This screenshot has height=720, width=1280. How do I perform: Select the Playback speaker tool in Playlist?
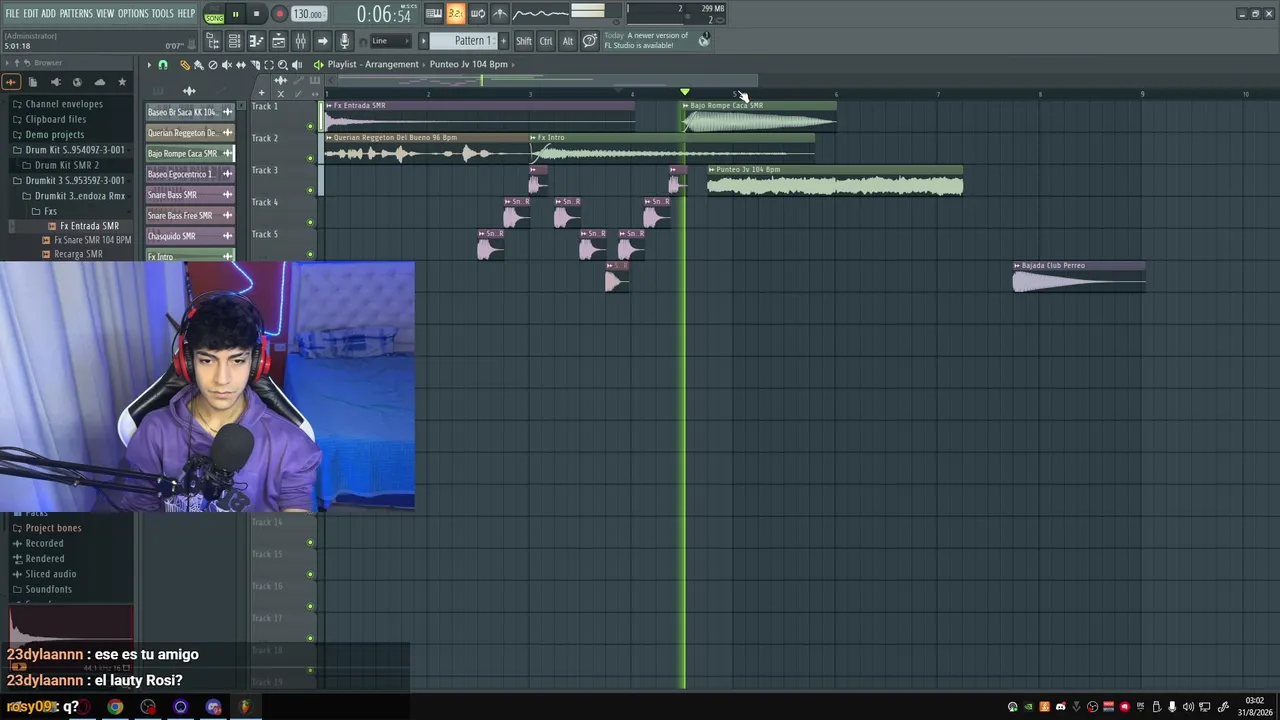tap(296, 65)
